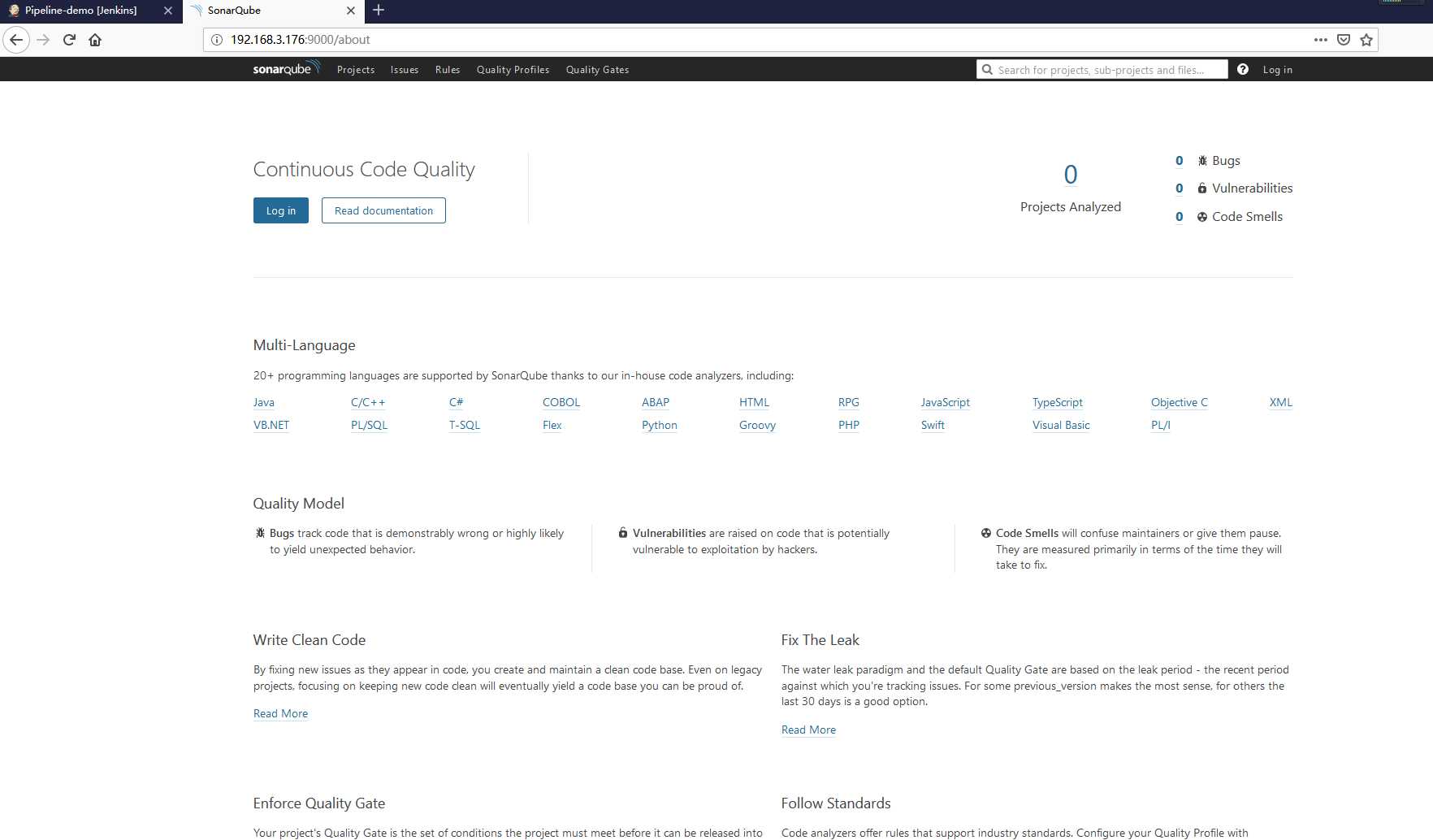Click the 0 count next to Vulnerabilities
Image resolution: width=1433 pixels, height=840 pixels.
[x=1180, y=188]
